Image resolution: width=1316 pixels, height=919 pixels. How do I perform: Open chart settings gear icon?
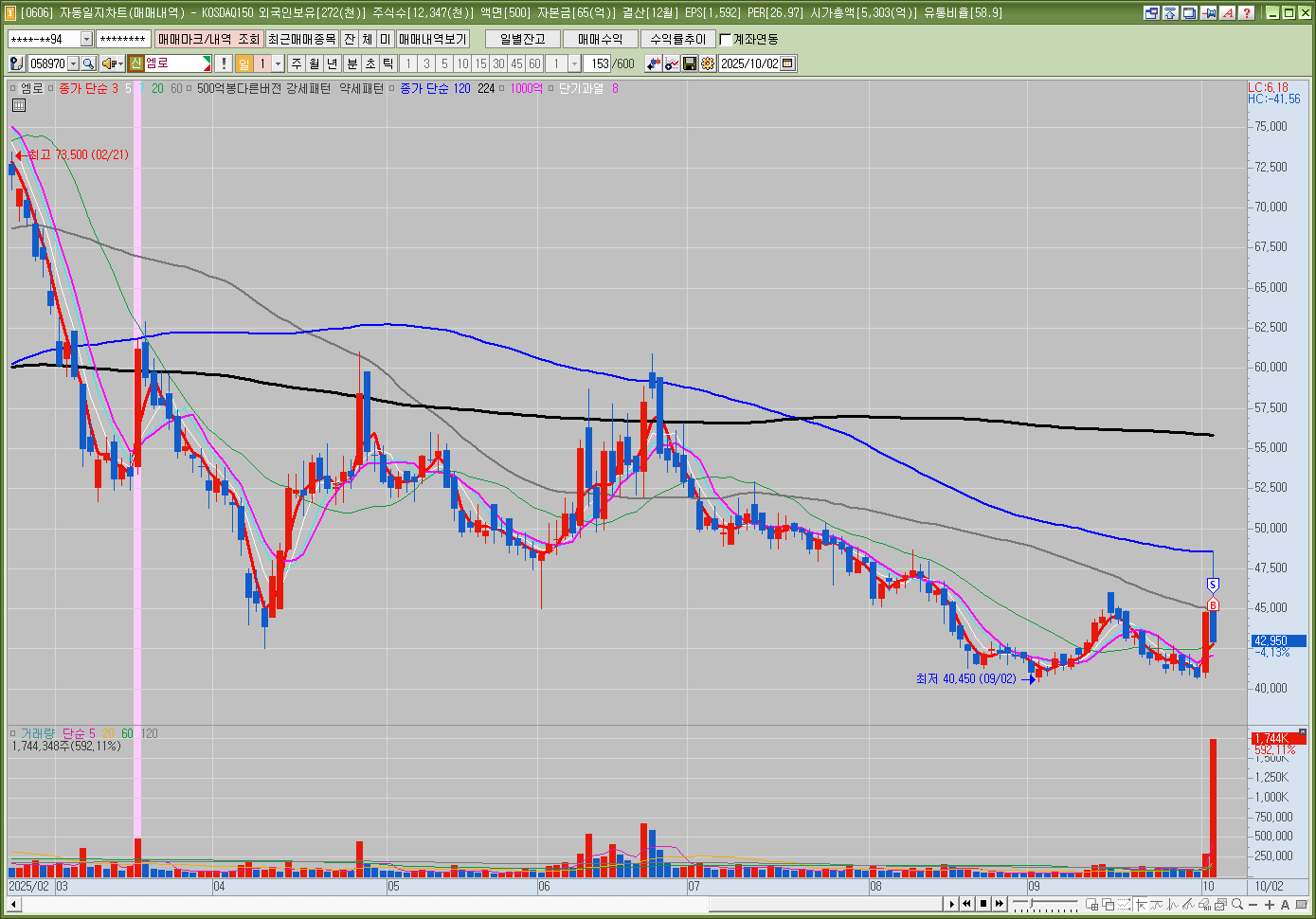(x=708, y=63)
